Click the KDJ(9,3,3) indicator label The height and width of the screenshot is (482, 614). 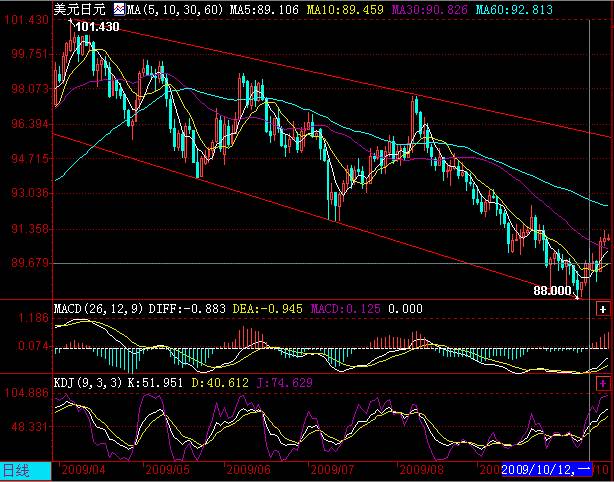(x=85, y=383)
